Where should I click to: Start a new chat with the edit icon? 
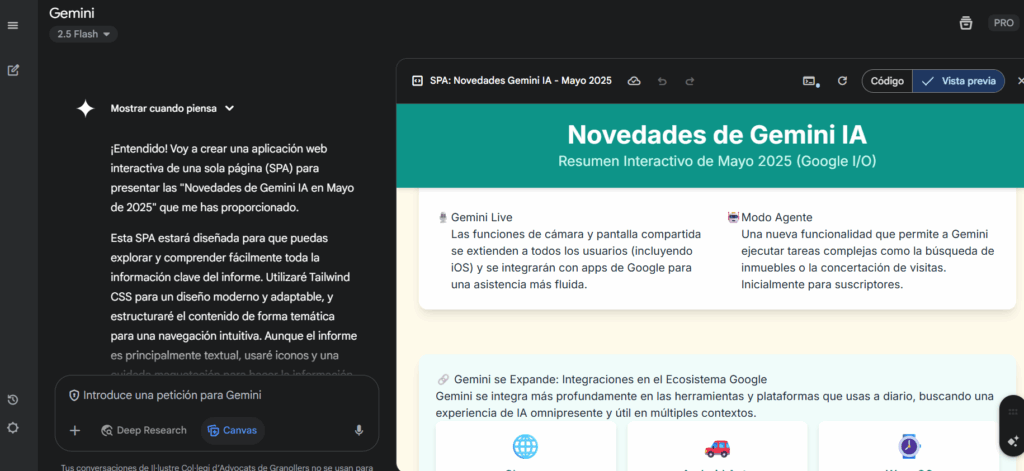(13, 70)
